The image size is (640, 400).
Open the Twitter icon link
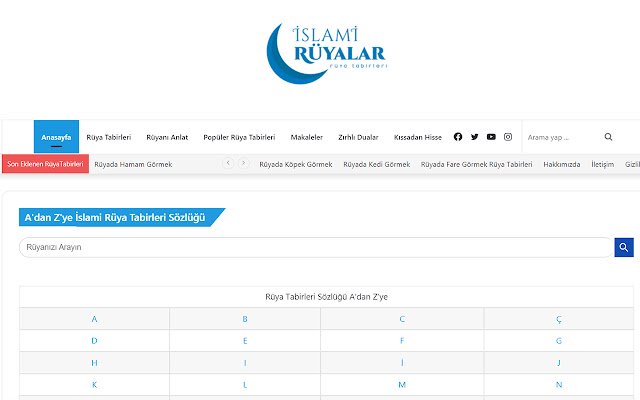click(x=474, y=137)
